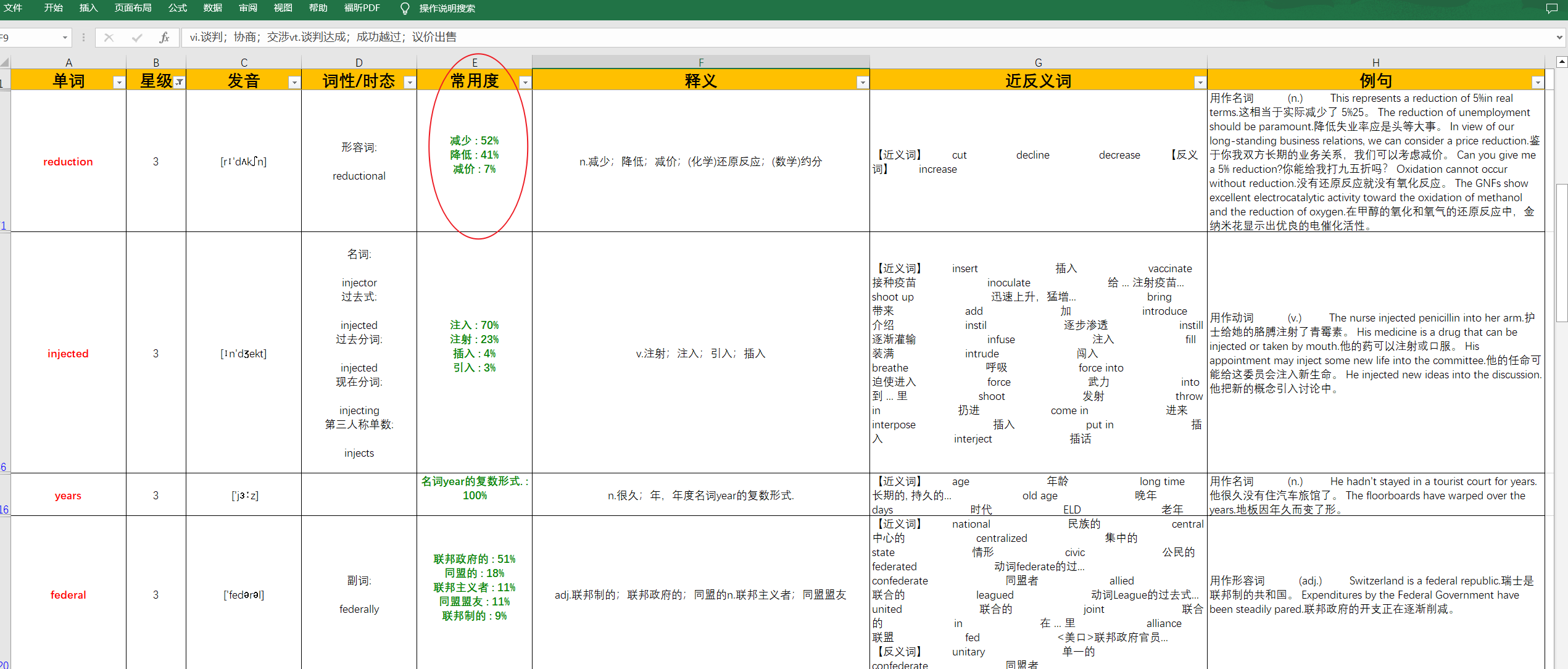Open the 释义 column filter dropdown
The width and height of the screenshot is (1568, 669).
862,82
